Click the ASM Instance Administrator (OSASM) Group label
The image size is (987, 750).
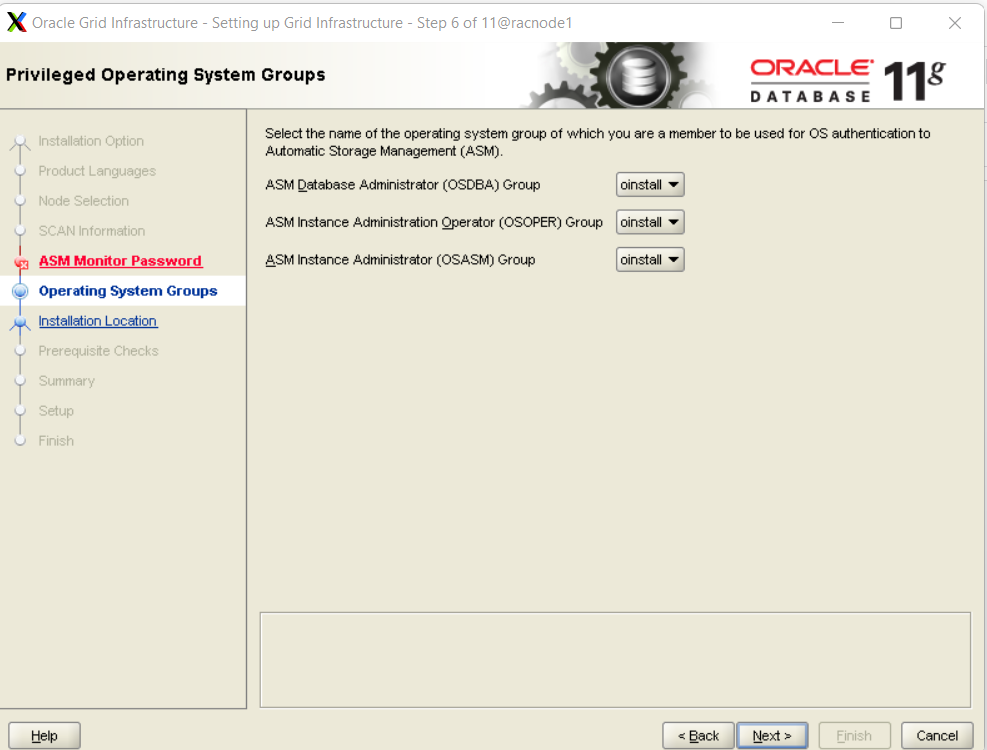pos(400,259)
